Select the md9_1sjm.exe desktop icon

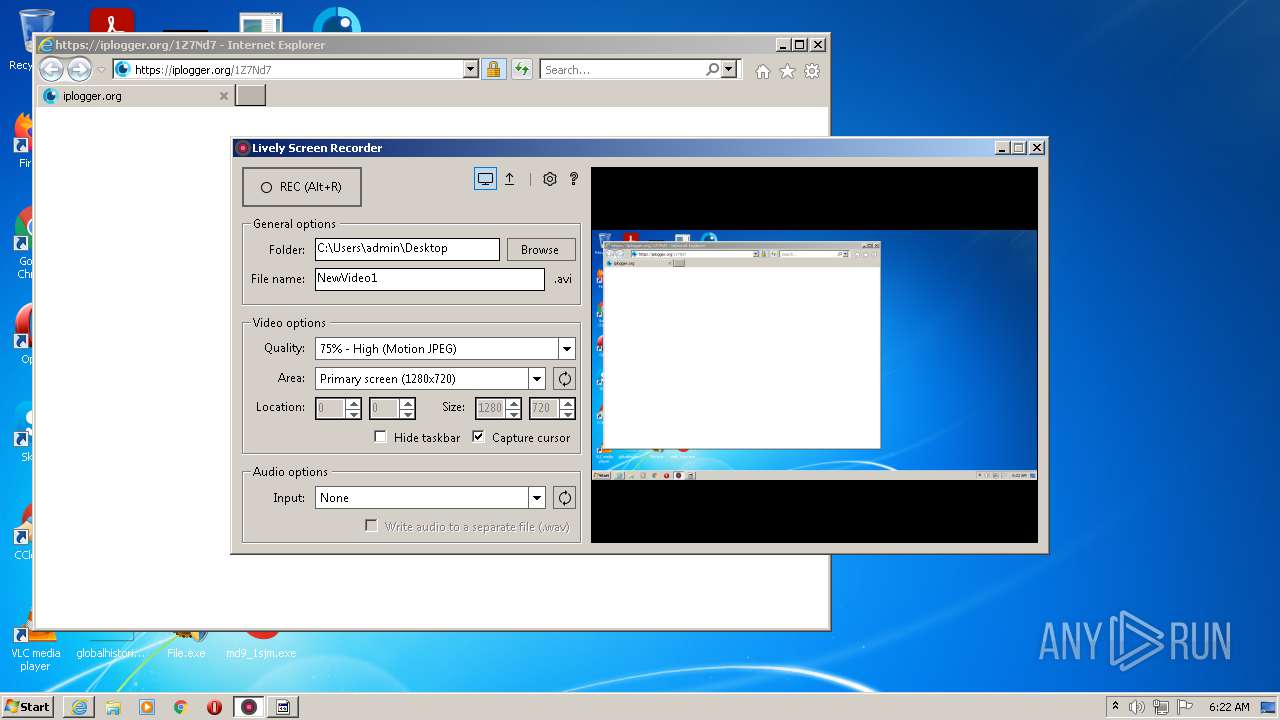tap(261, 645)
